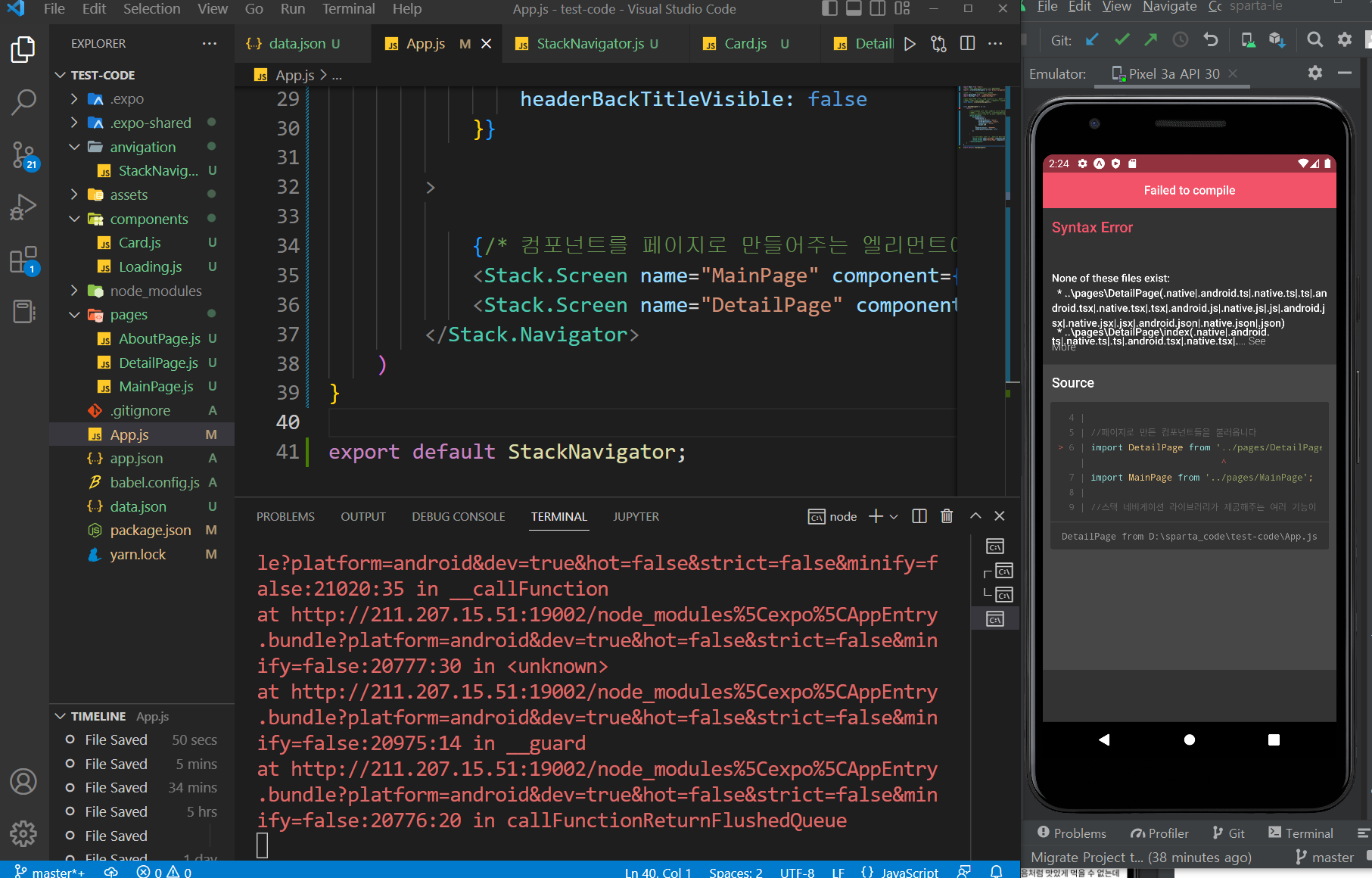
Task: Open the Accounts menu in the activity bar
Action: coord(23,781)
